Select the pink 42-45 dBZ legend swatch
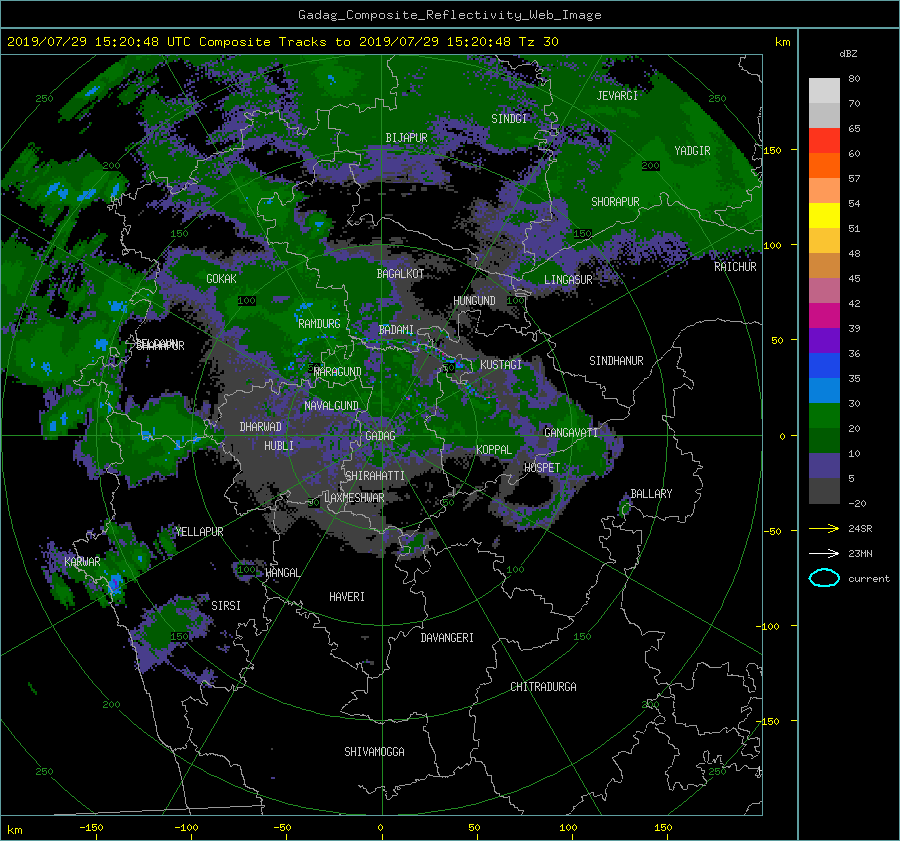The width and height of the screenshot is (900, 841). tap(824, 290)
